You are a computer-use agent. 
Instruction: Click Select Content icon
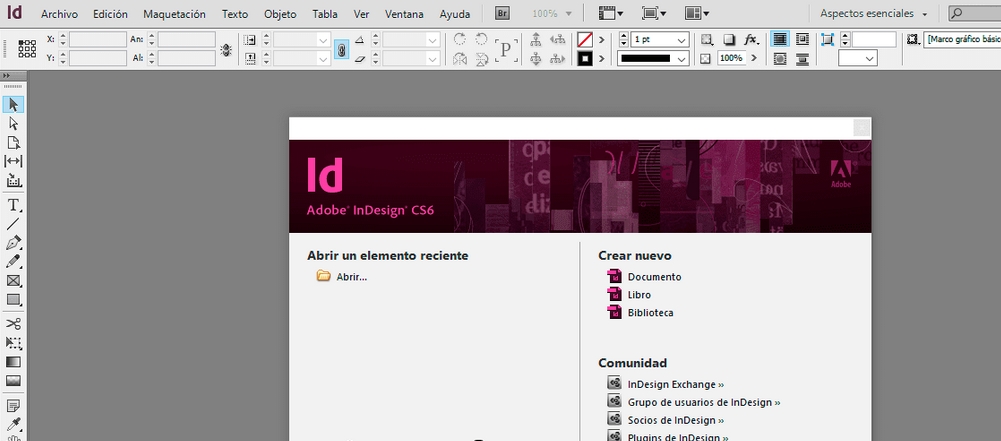pyautogui.click(x=536, y=59)
